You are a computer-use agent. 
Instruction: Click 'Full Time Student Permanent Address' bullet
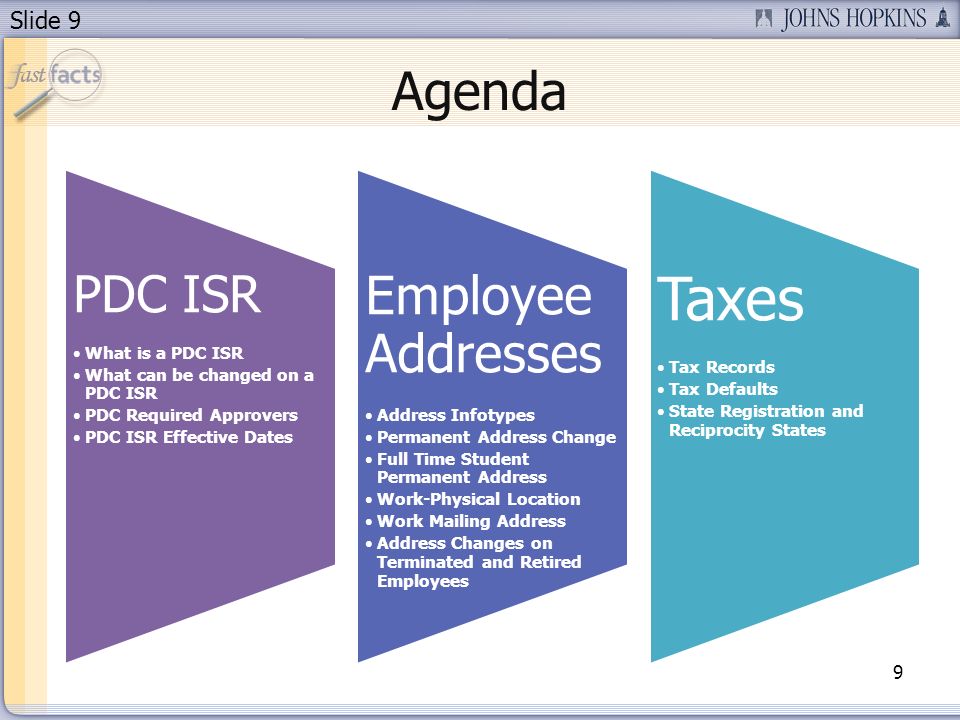pyautogui.click(x=462, y=468)
